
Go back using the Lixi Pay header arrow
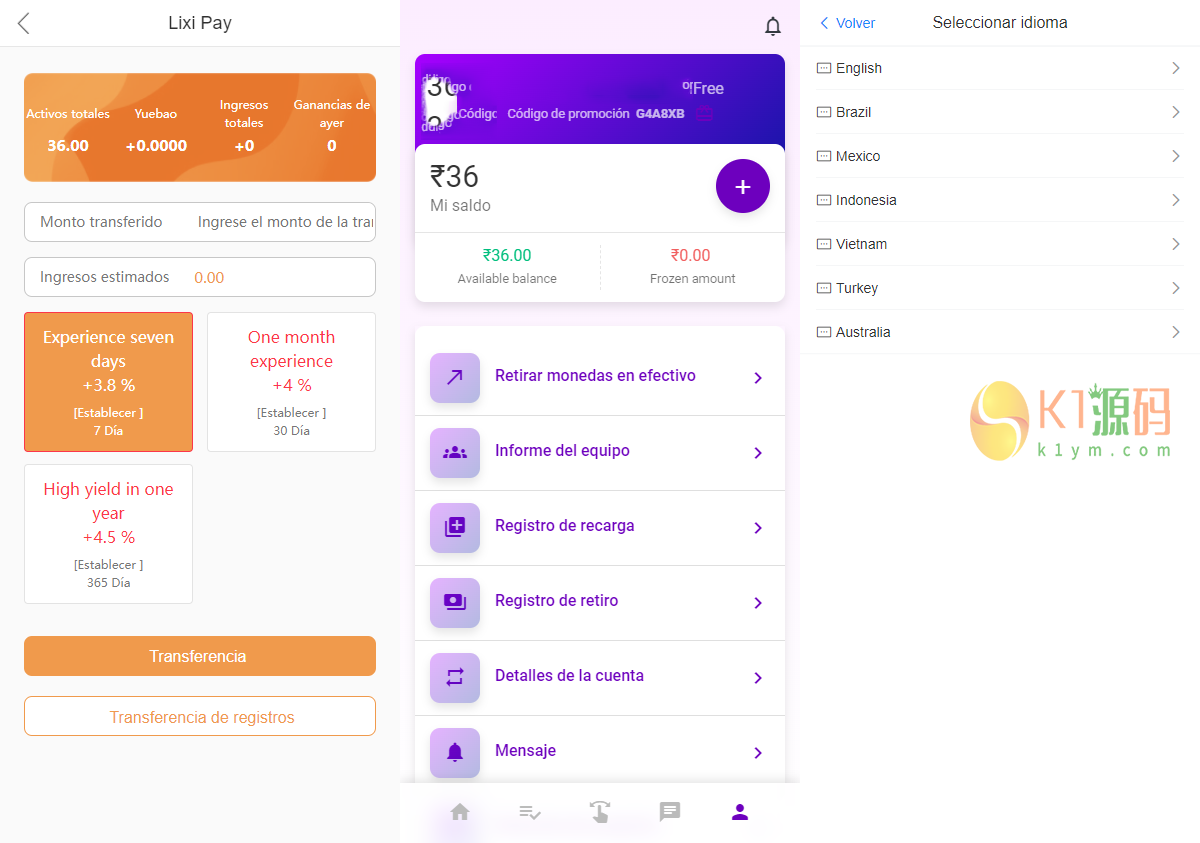click(x=24, y=23)
